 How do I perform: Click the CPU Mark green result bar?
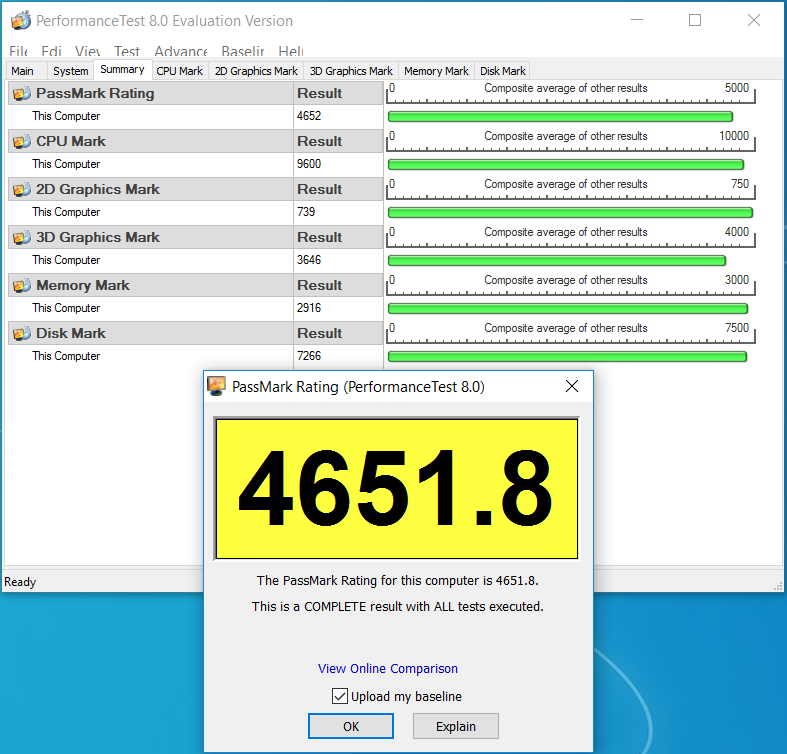tap(566, 165)
